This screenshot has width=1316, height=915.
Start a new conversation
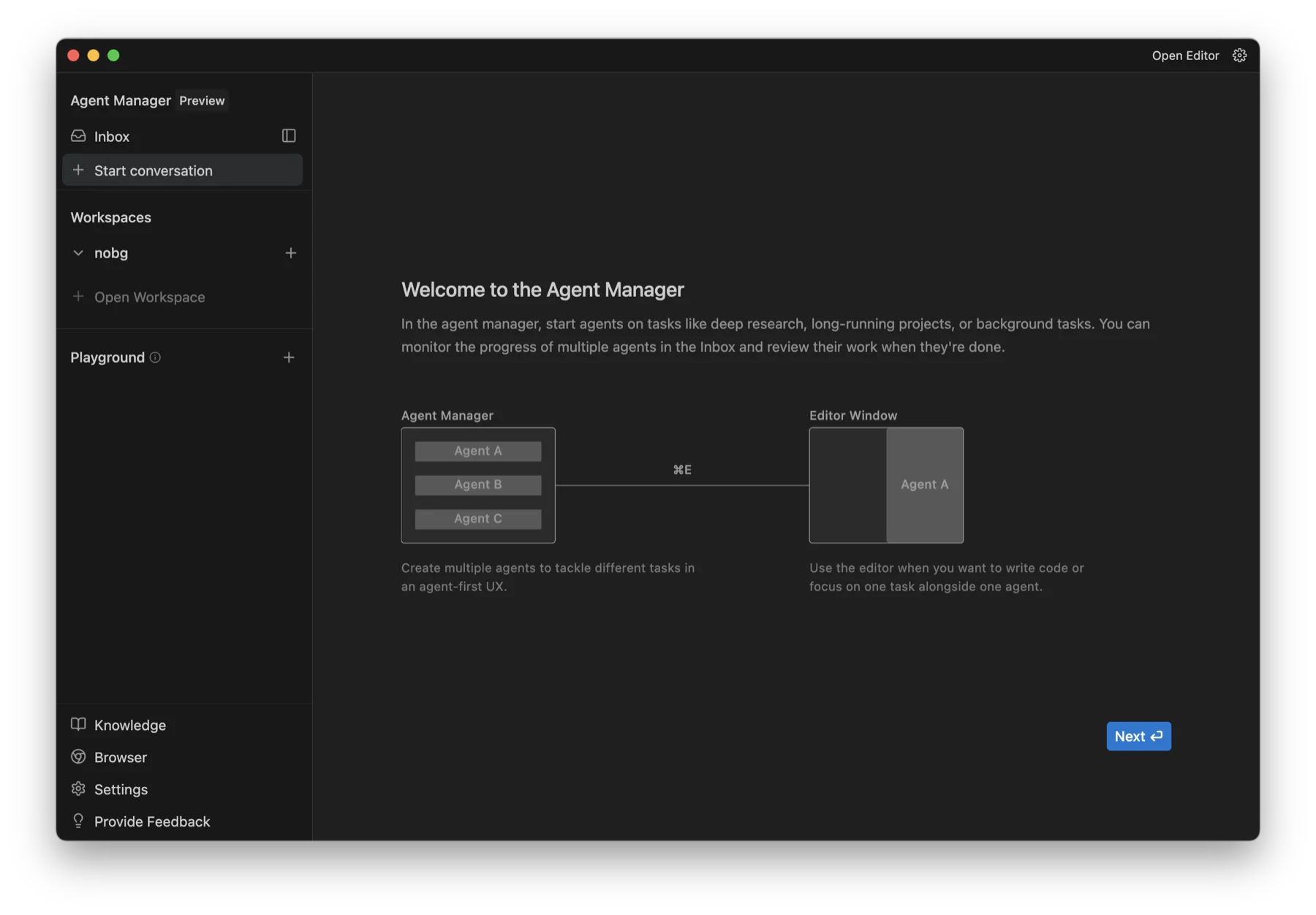(153, 170)
